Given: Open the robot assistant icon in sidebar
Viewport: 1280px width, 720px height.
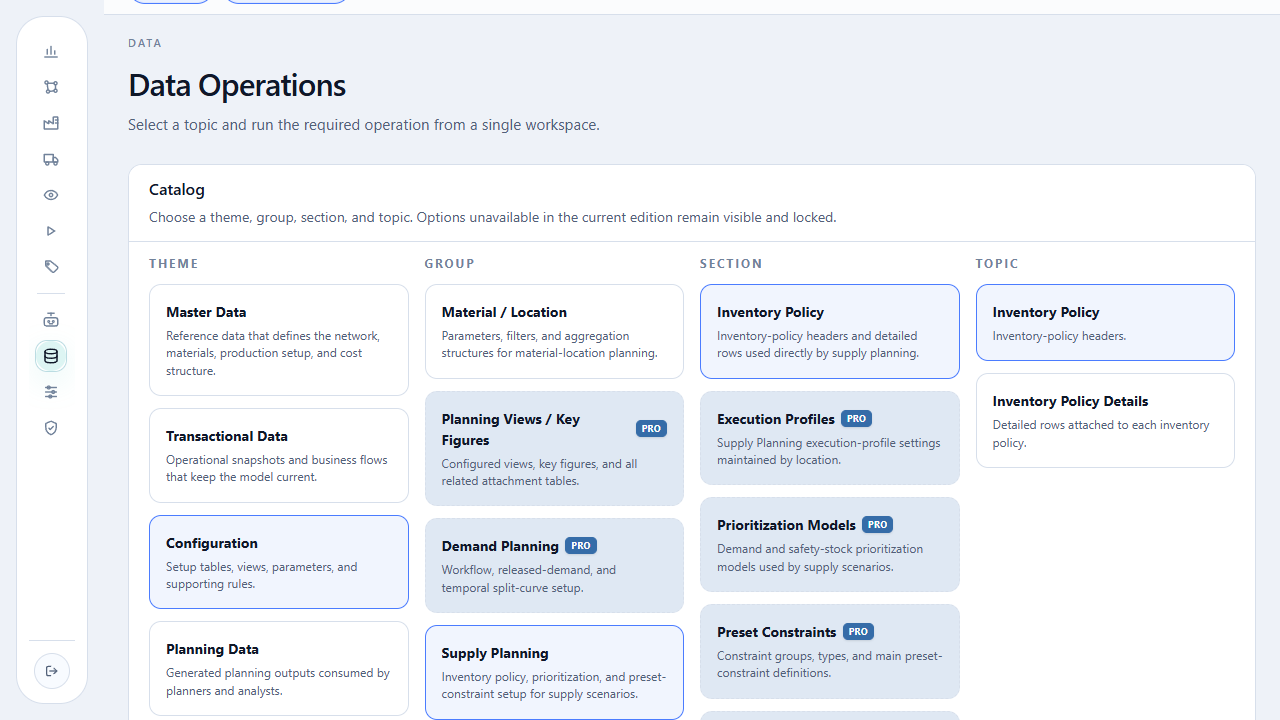Looking at the screenshot, I should click(51, 320).
